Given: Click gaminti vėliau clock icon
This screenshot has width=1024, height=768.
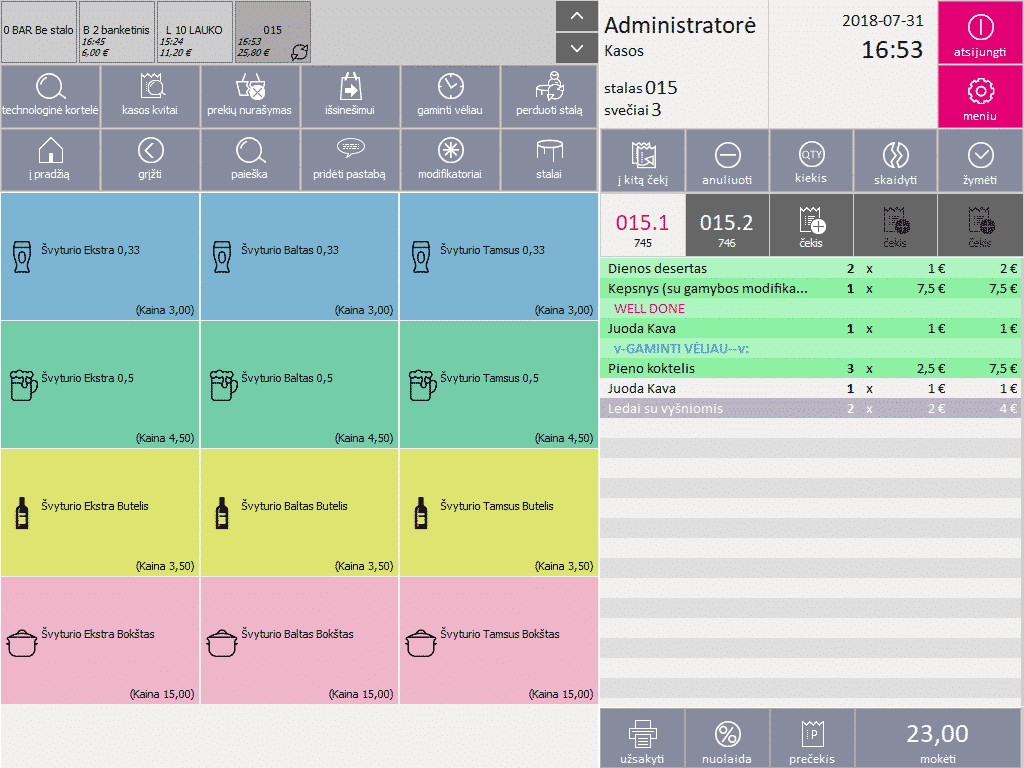Looking at the screenshot, I should 450,86.
